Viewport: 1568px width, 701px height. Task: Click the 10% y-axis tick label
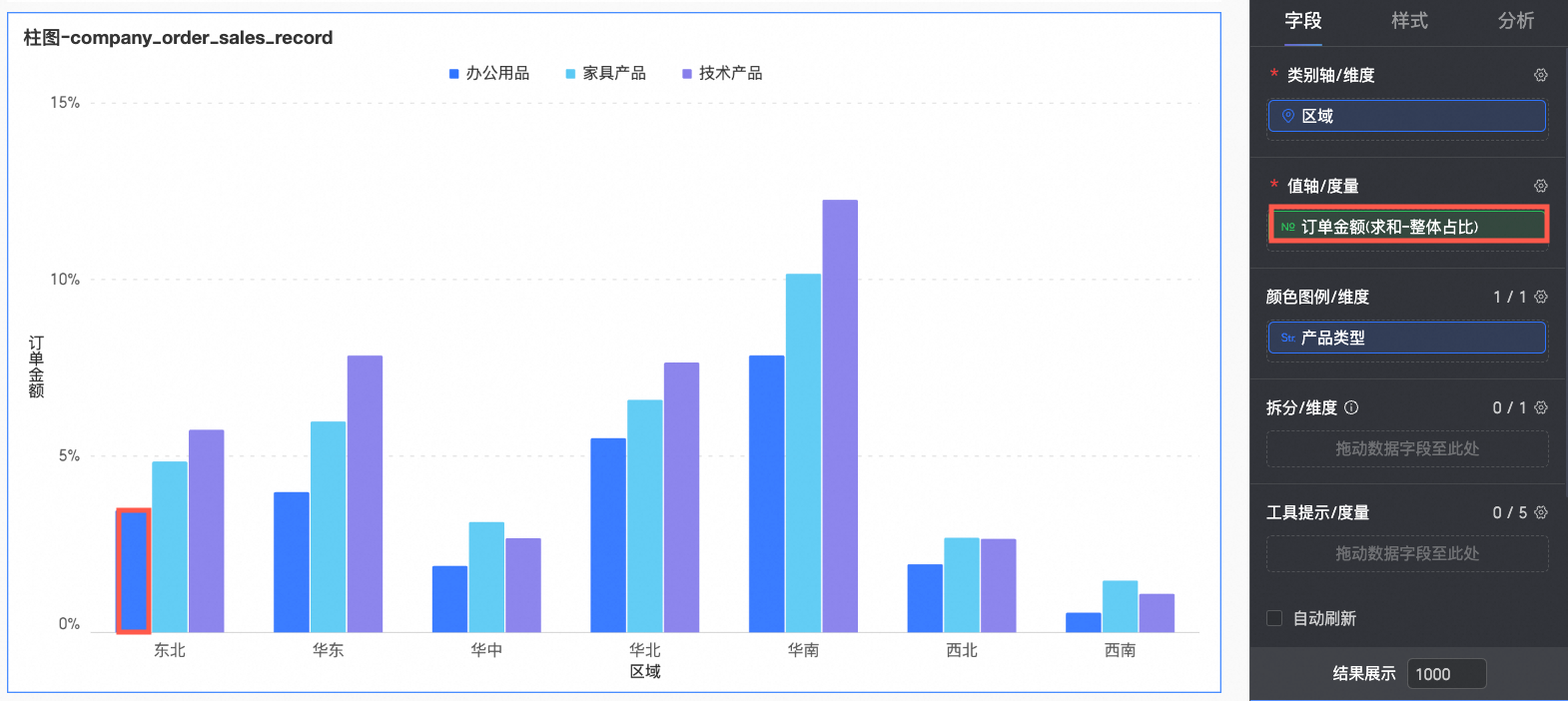coord(65,280)
